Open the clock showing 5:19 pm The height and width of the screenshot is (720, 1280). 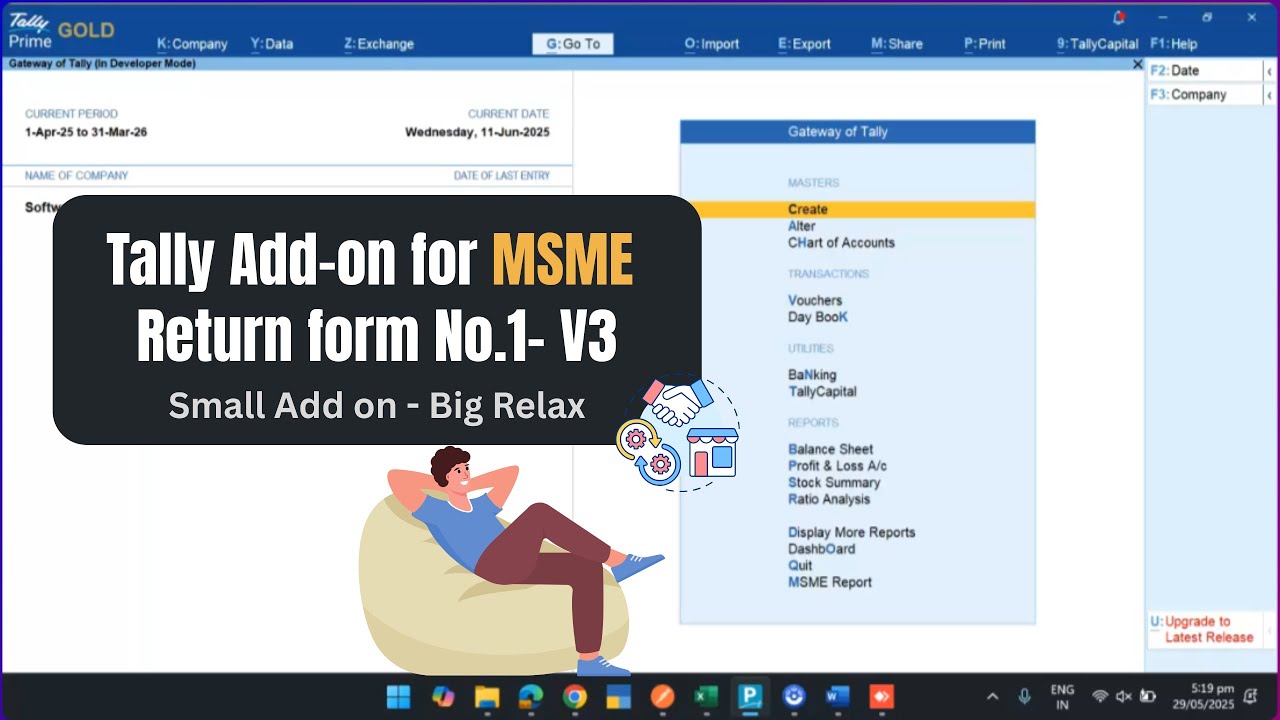coord(1206,697)
